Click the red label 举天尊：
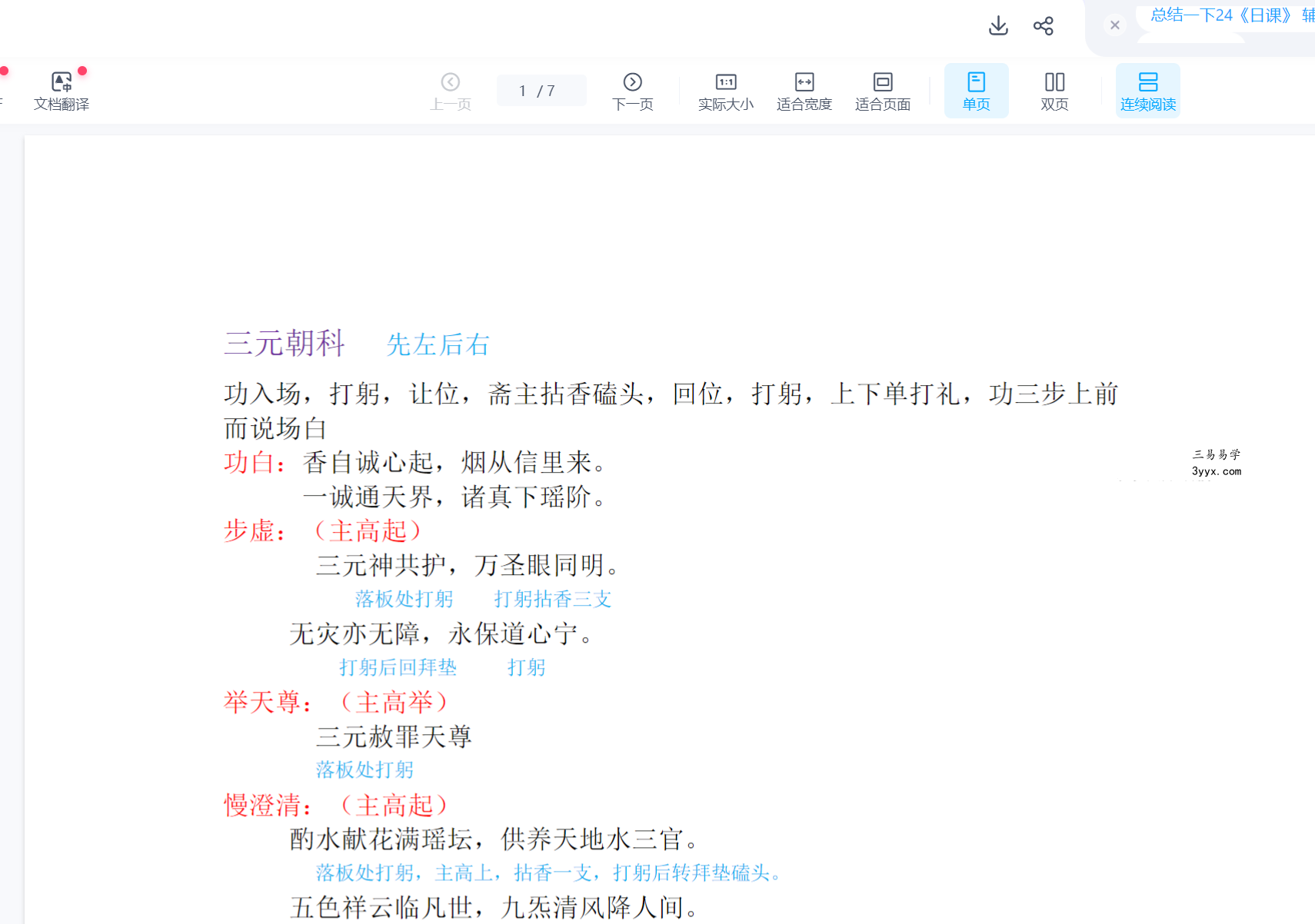The height and width of the screenshot is (924, 1315). (268, 703)
